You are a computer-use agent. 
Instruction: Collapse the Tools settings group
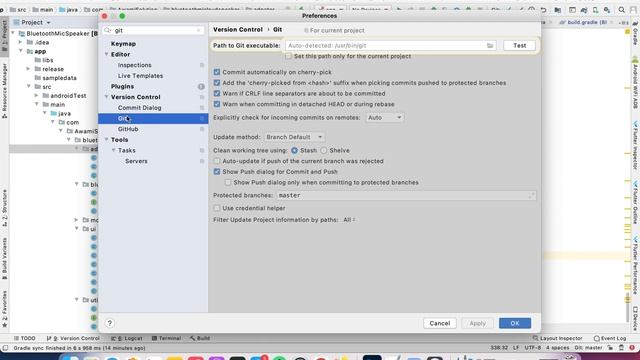[x=106, y=140]
